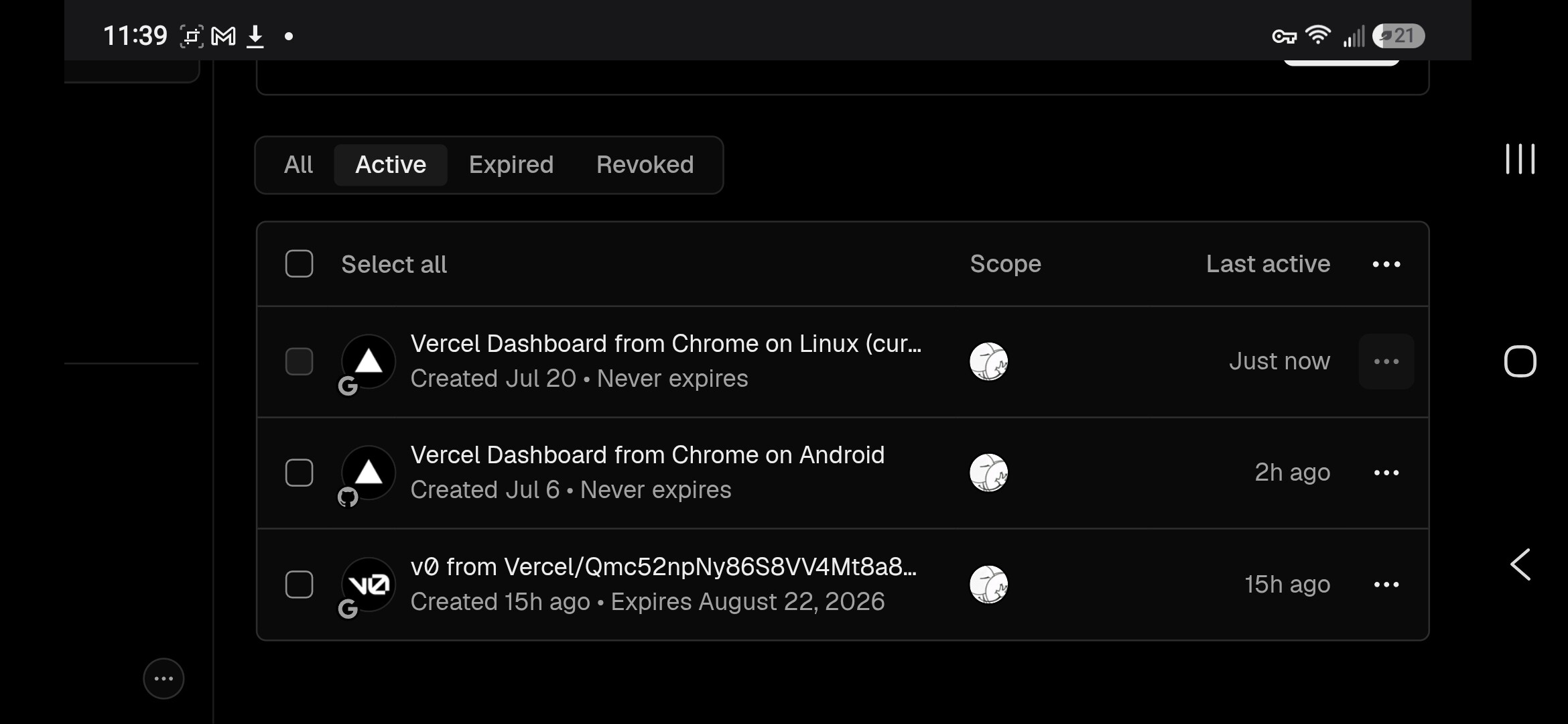Switch to the All tab
The height and width of the screenshot is (724, 1568).
[298, 165]
